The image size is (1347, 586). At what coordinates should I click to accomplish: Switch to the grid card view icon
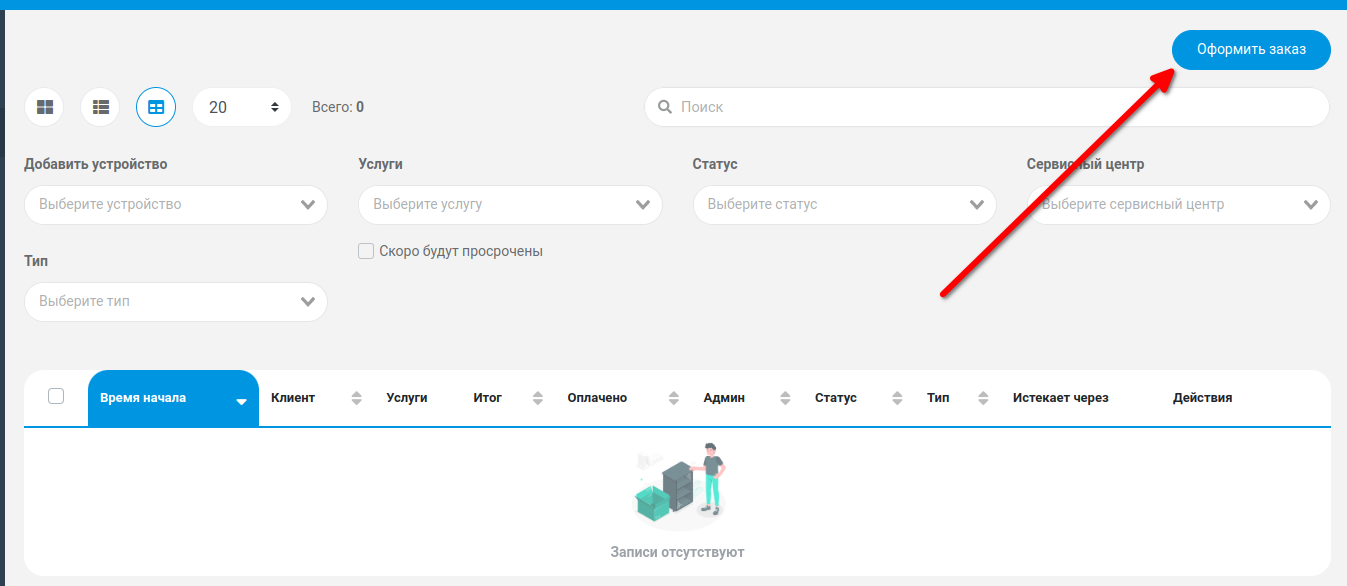[x=44, y=107]
